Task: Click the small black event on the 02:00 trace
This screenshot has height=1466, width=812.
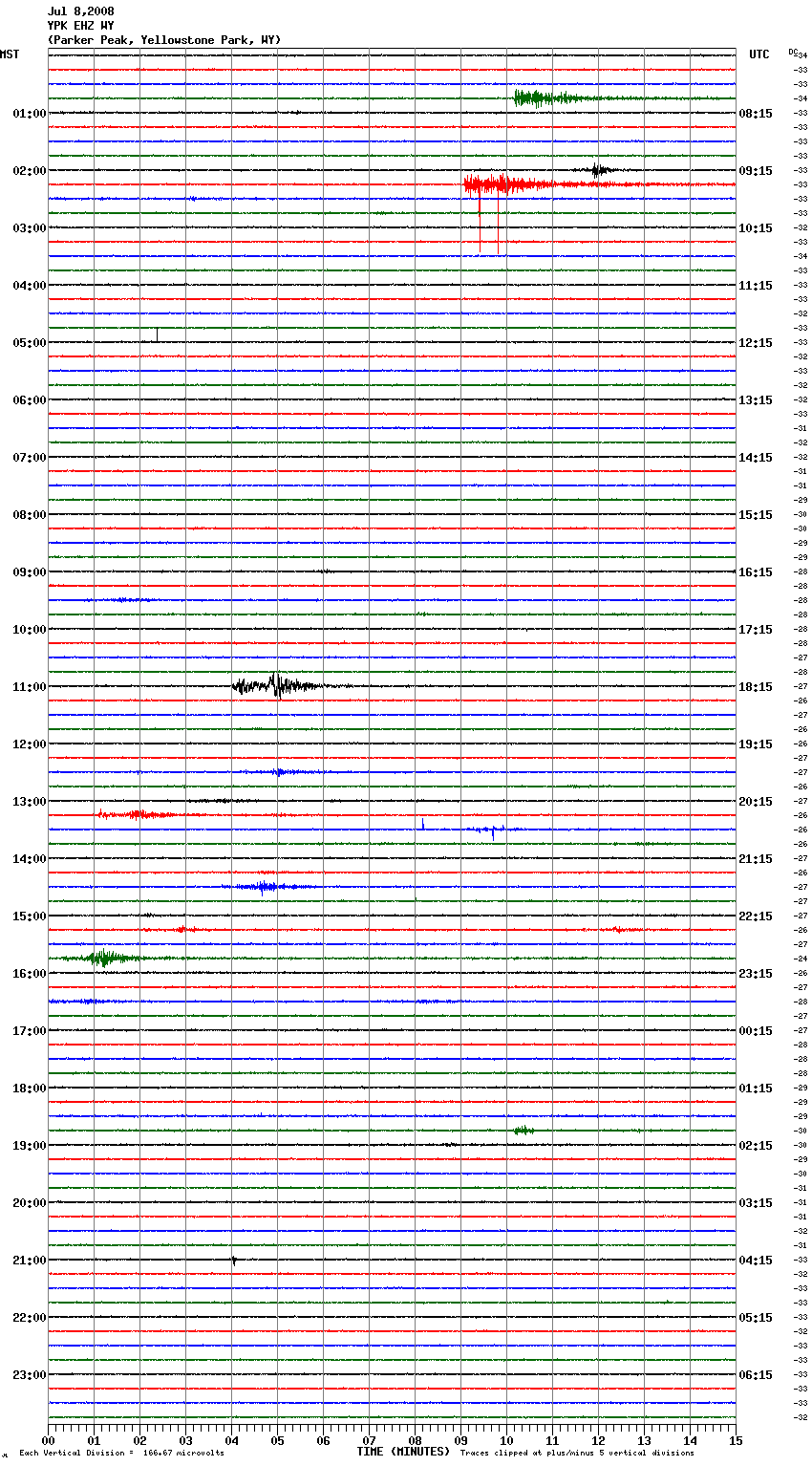Action: [x=599, y=170]
